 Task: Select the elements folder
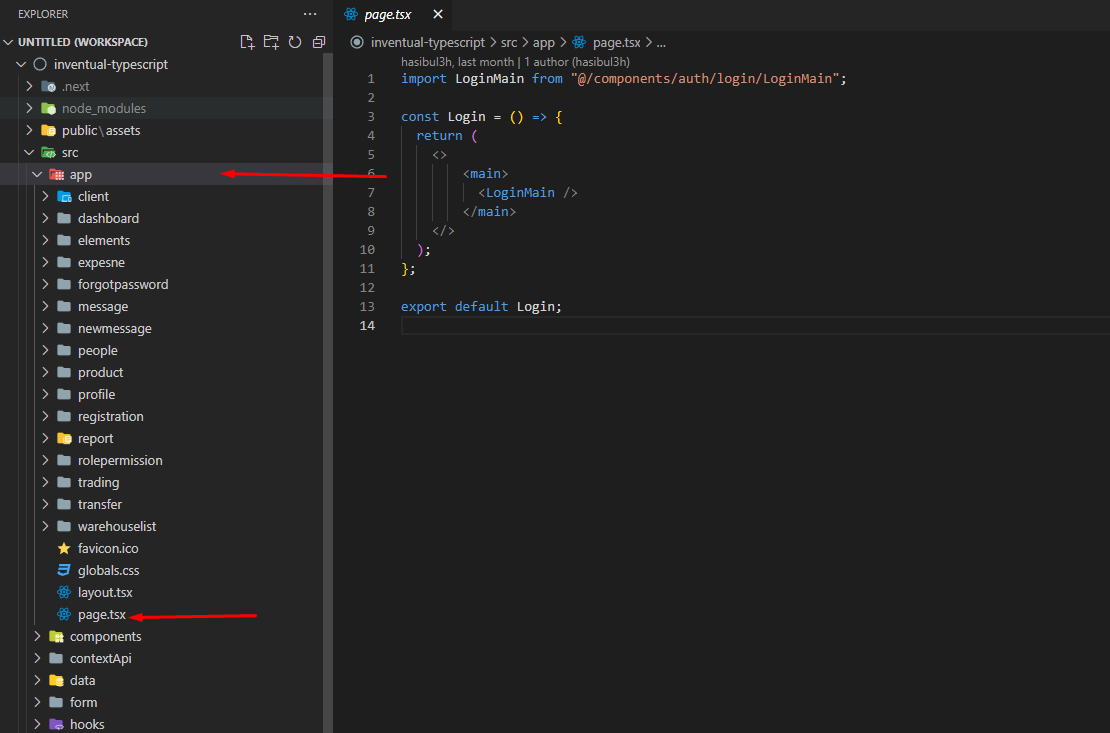[x=161, y=240]
